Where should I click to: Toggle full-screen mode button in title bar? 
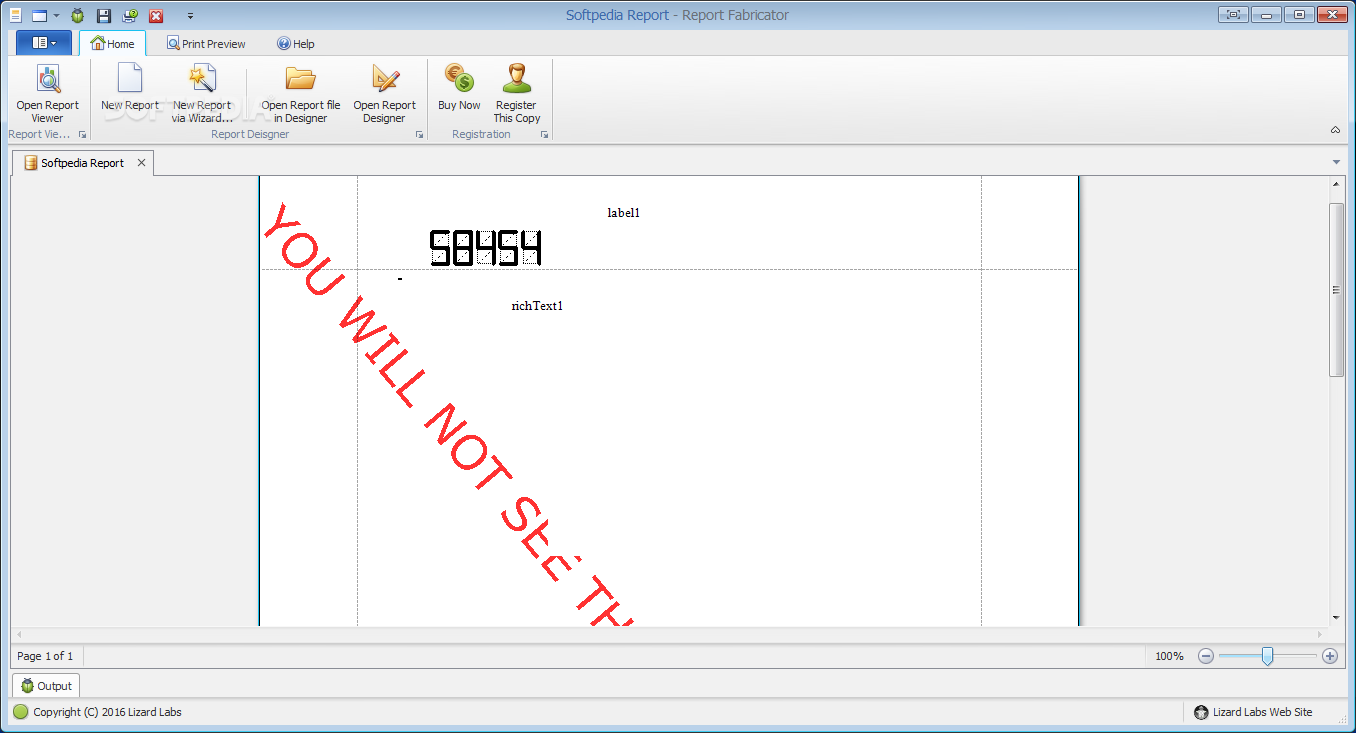(1233, 15)
